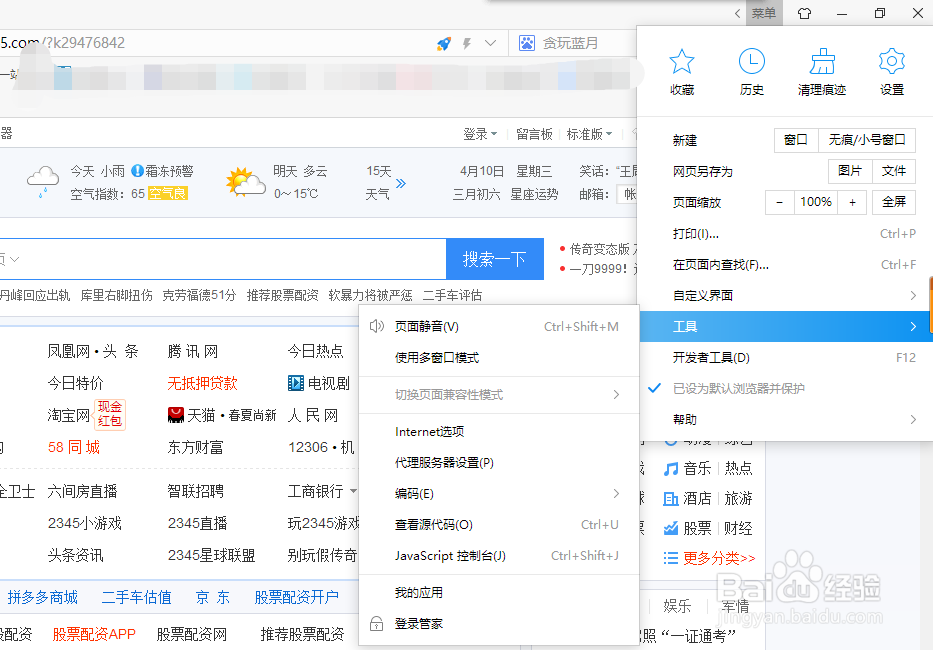Open the 留言板 link
933x650 pixels.
point(534,135)
